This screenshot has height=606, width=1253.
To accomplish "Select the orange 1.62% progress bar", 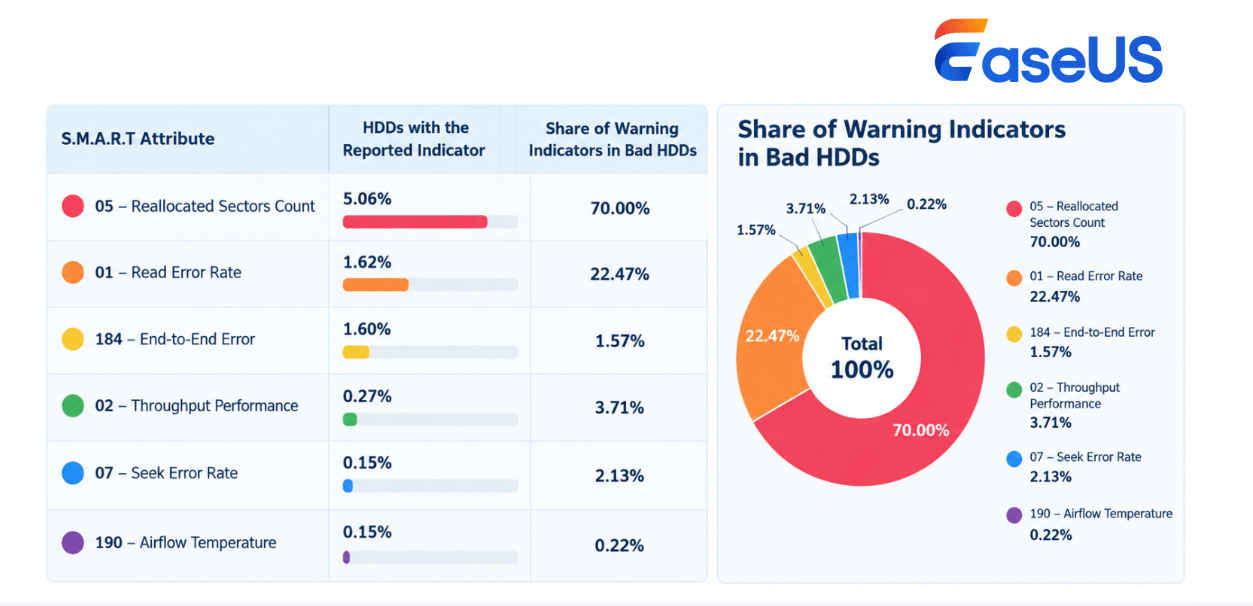I will pyautogui.click(x=376, y=285).
